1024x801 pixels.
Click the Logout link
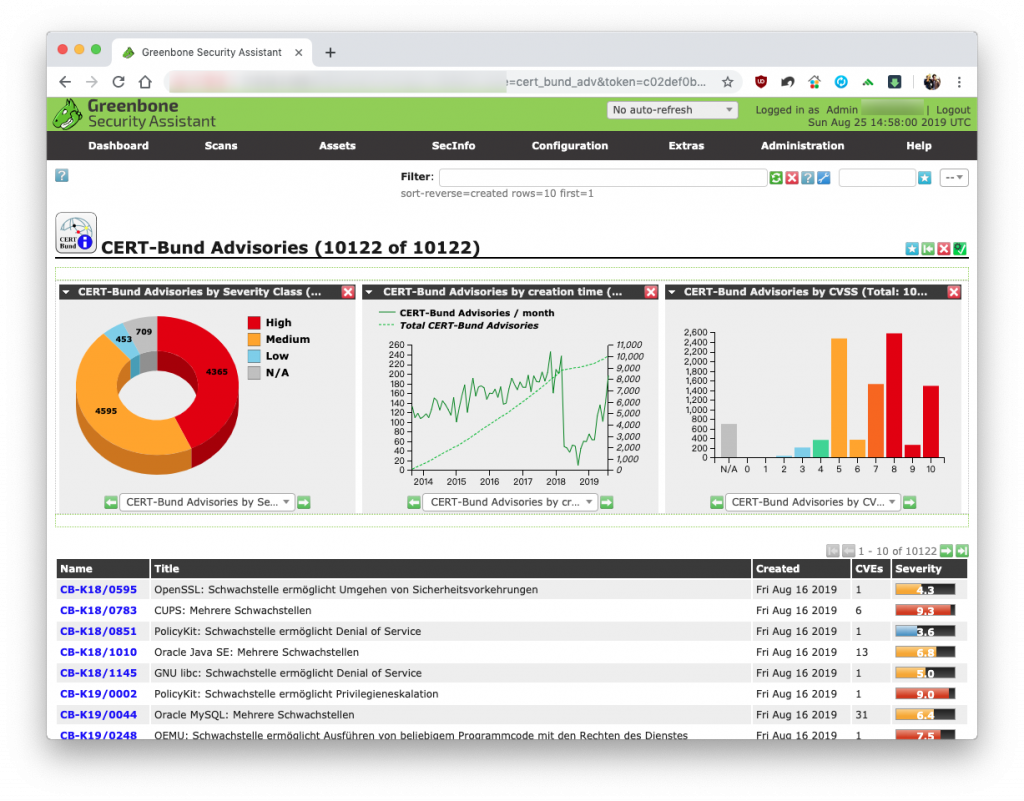click(953, 110)
